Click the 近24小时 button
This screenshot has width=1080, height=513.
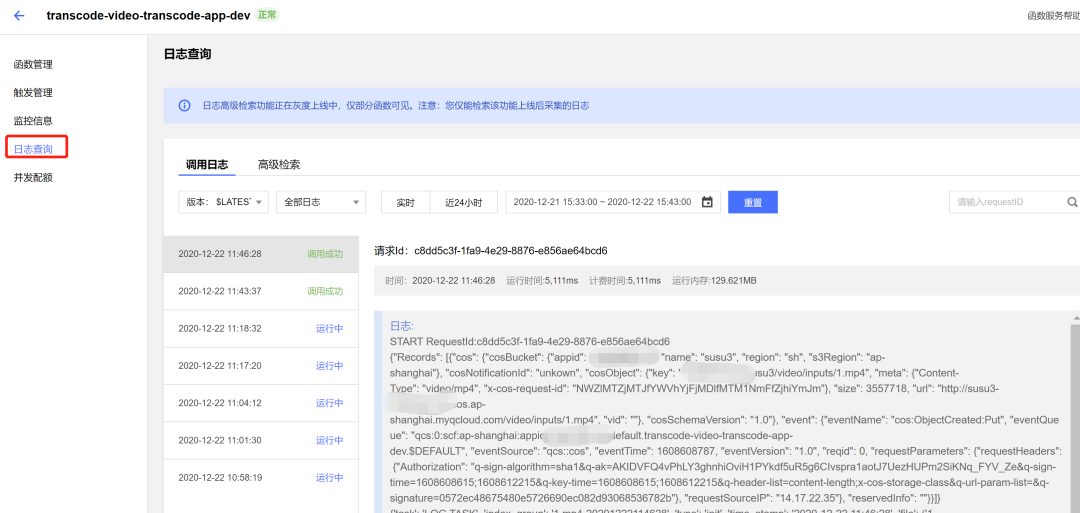click(464, 202)
